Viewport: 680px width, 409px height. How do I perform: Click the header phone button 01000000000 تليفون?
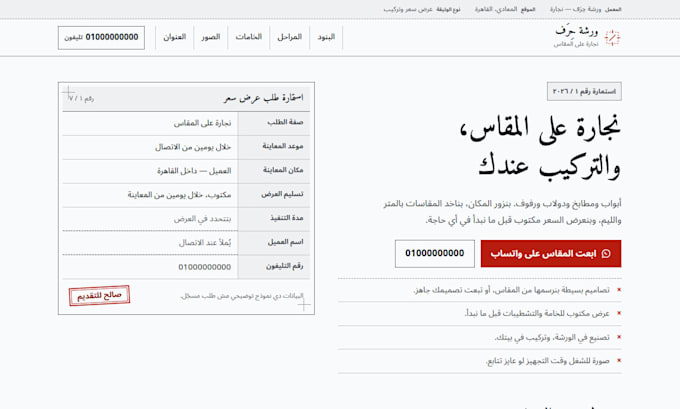click(x=101, y=37)
